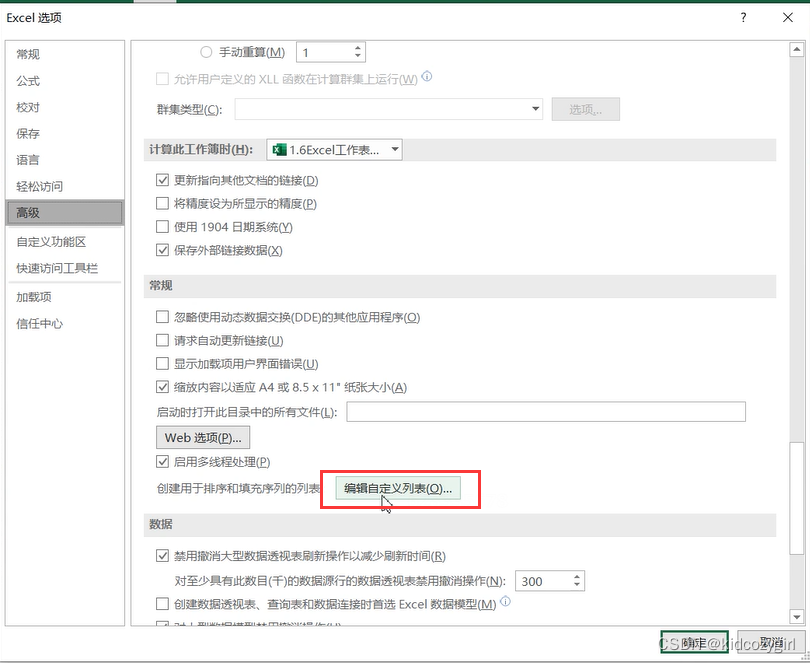Click the 取消 button

(771, 642)
